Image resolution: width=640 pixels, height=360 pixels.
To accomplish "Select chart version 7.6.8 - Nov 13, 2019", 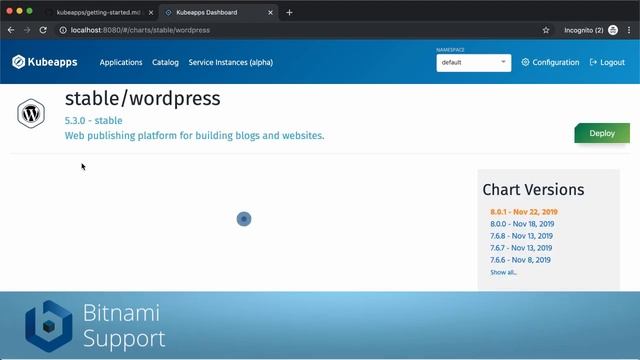I will pos(521,236).
